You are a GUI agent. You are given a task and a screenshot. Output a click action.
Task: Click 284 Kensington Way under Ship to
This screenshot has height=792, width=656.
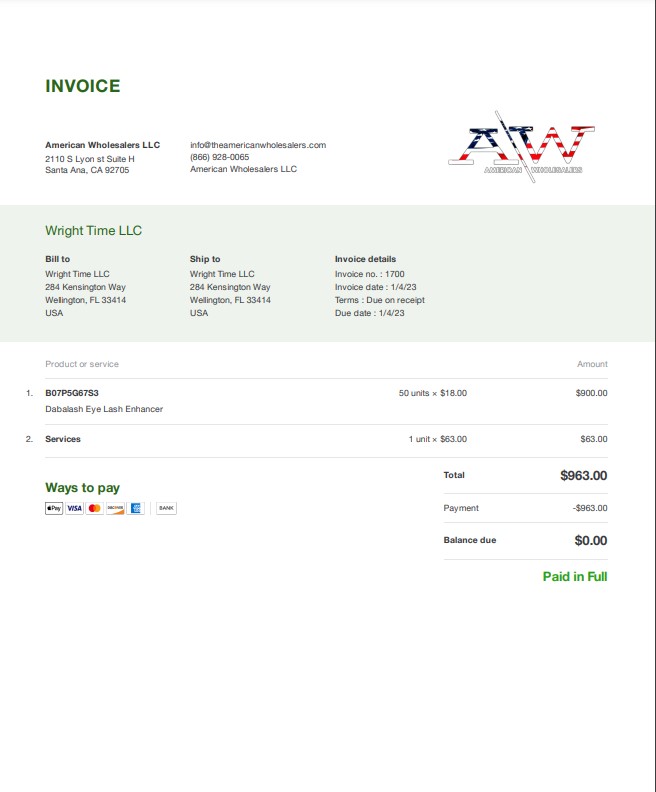pos(230,287)
